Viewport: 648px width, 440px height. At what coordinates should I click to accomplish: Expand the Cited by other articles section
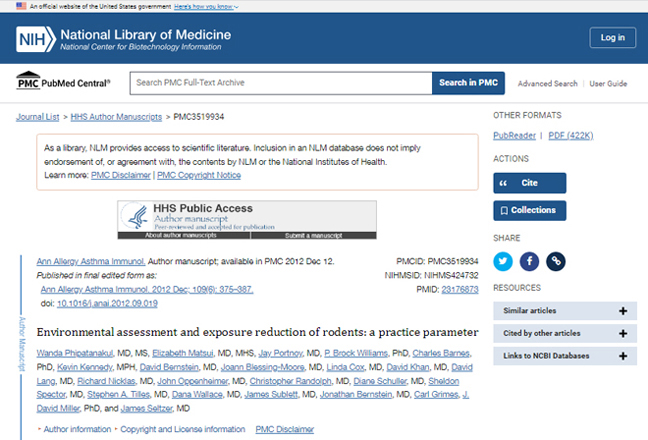point(565,333)
